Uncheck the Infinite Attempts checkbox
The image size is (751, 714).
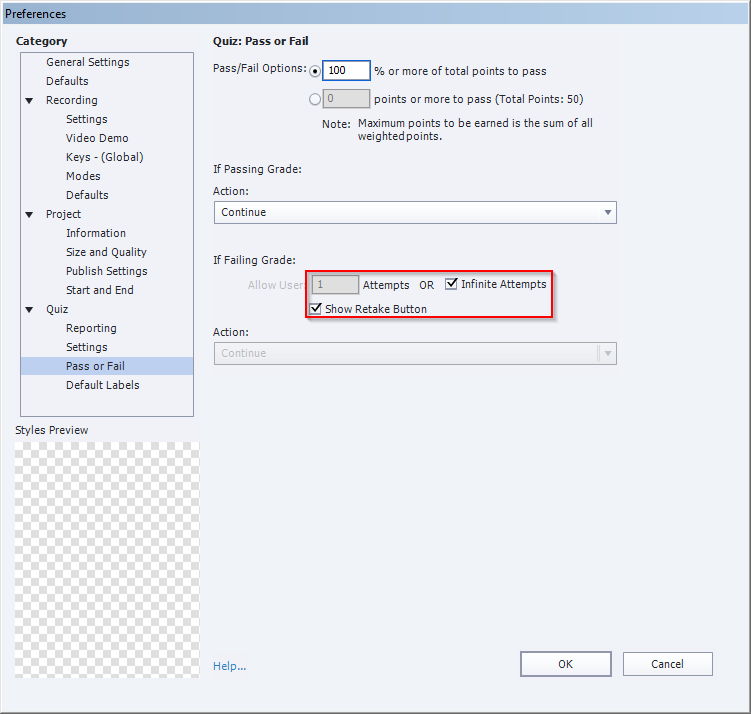[x=451, y=284]
